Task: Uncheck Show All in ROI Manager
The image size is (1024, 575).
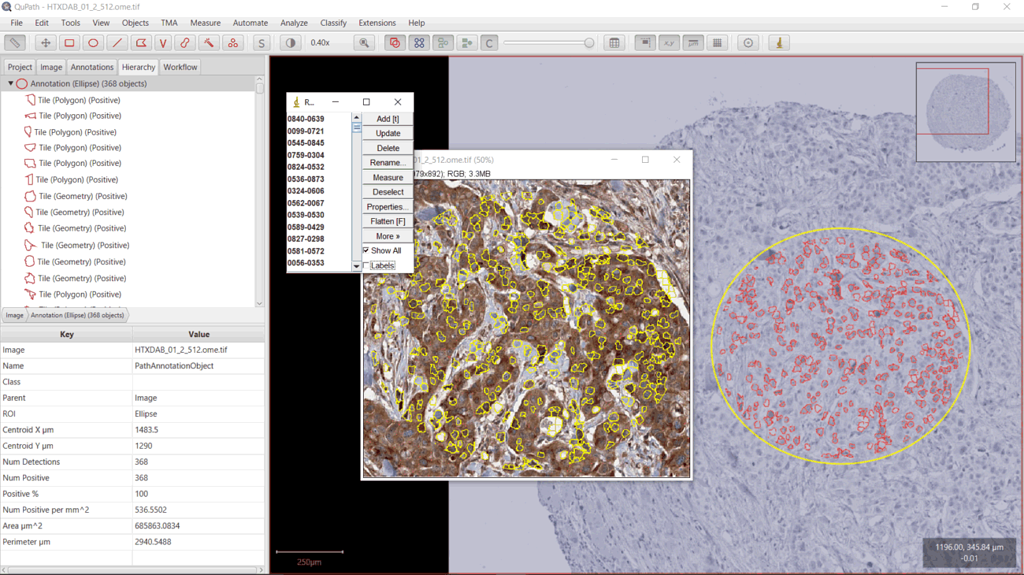Action: click(366, 251)
